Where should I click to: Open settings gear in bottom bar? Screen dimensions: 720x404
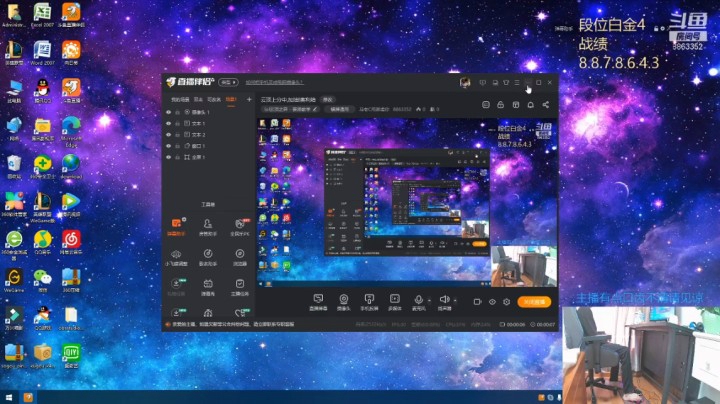(x=506, y=302)
